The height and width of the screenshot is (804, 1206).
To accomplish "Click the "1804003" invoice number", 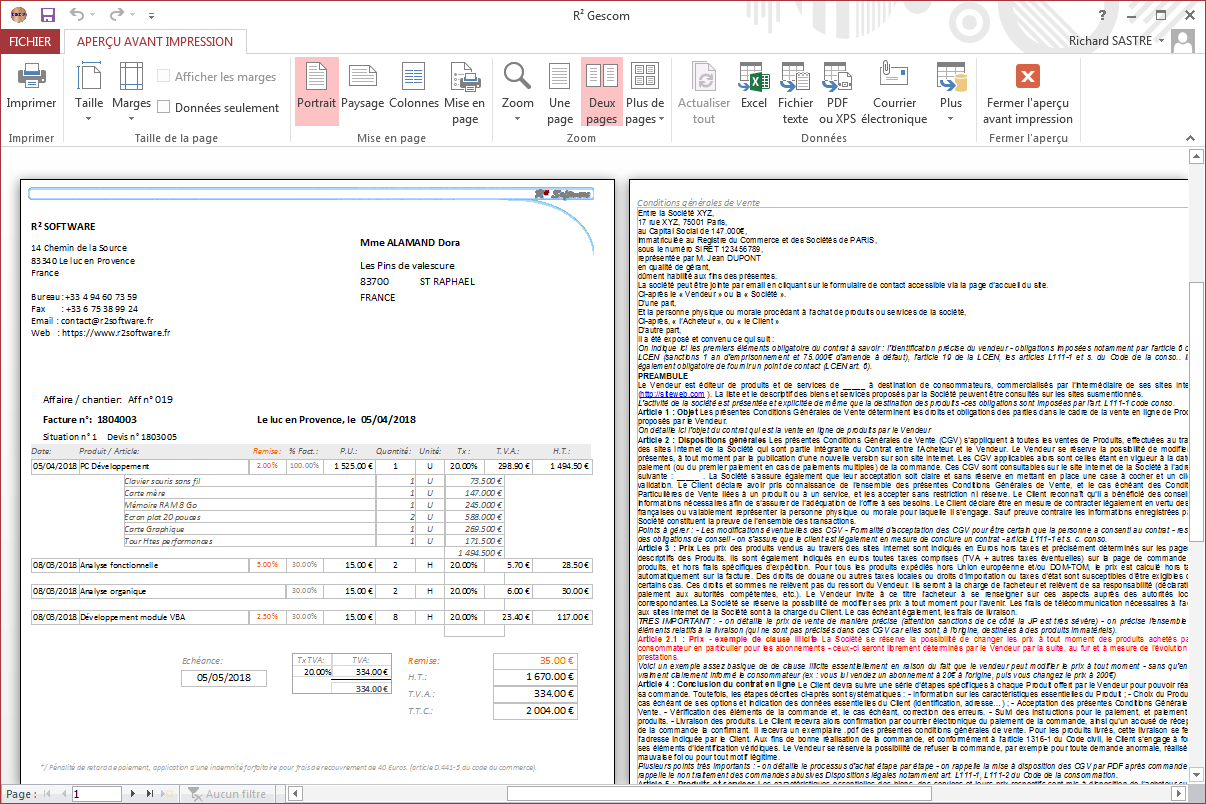I will pyautogui.click(x=117, y=420).
